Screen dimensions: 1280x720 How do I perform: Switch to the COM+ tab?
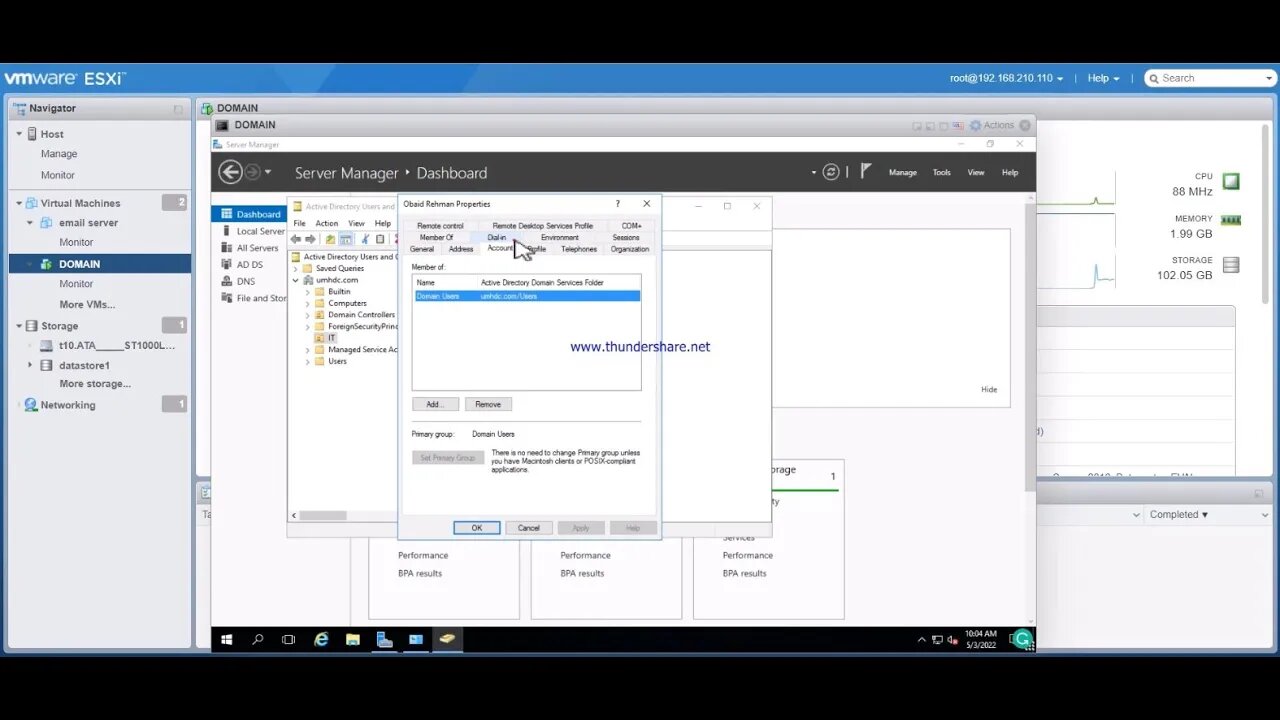pos(631,226)
